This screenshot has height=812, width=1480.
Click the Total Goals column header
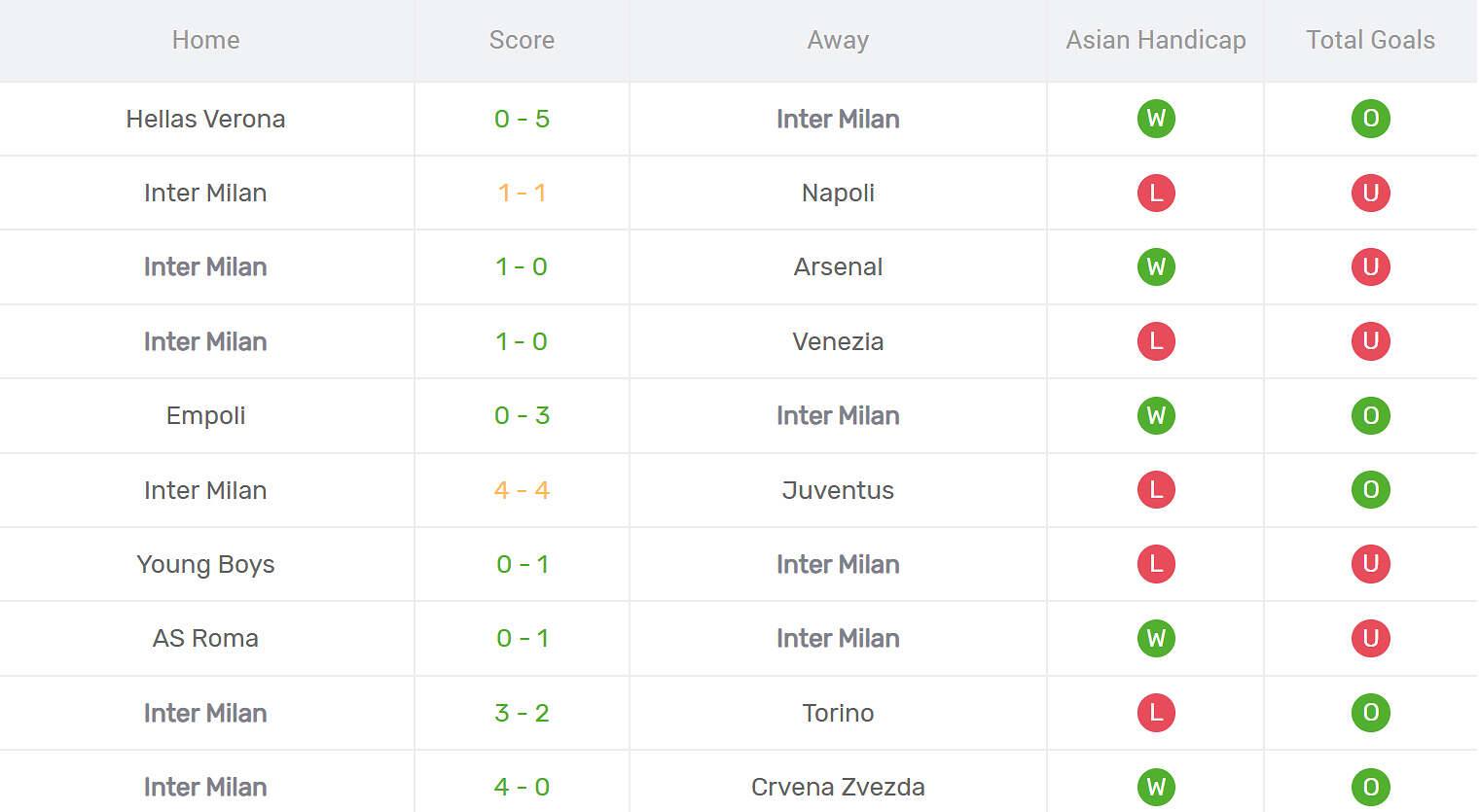[1370, 40]
